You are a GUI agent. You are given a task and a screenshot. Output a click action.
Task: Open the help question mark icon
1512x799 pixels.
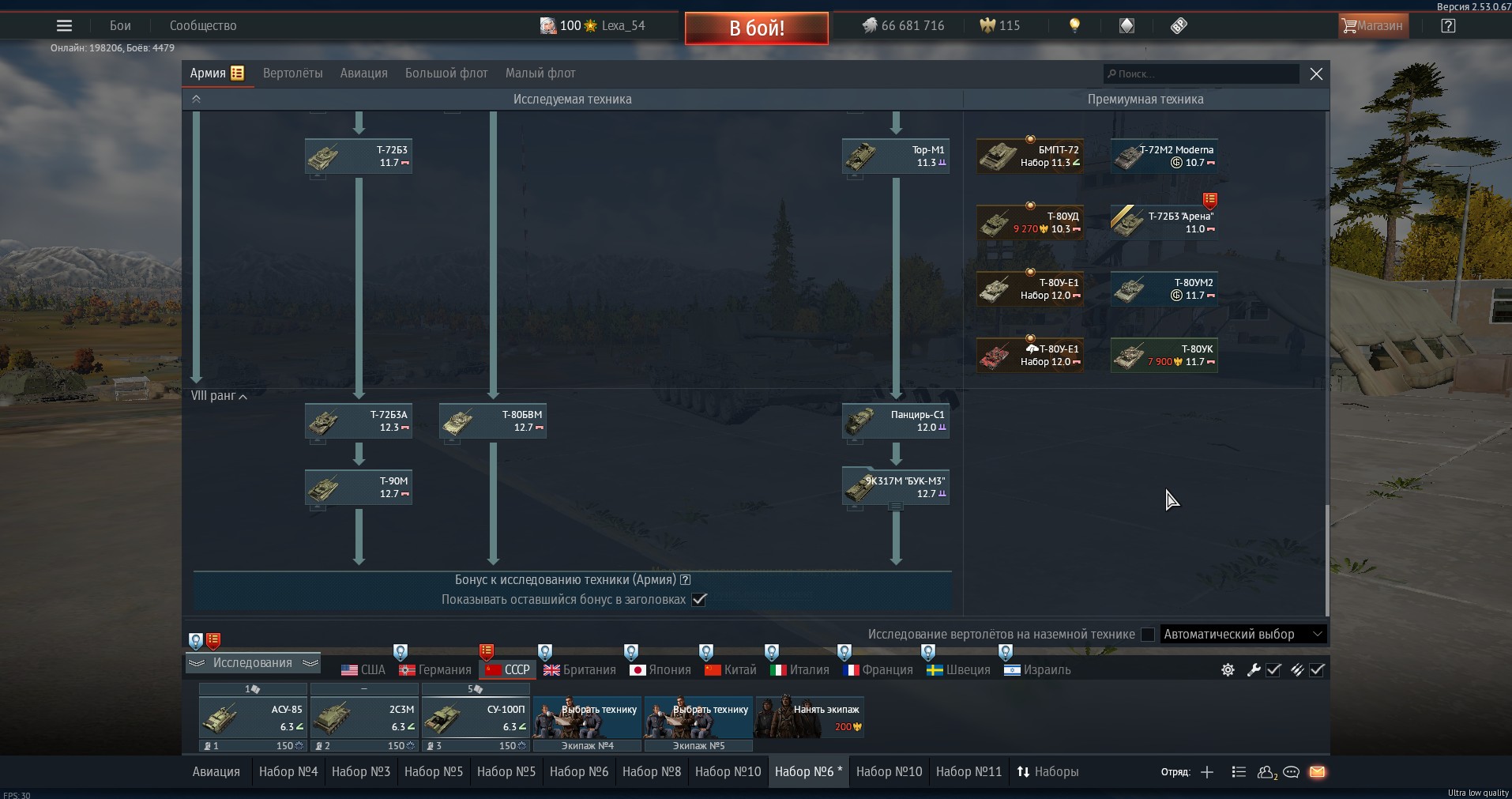tap(1448, 25)
